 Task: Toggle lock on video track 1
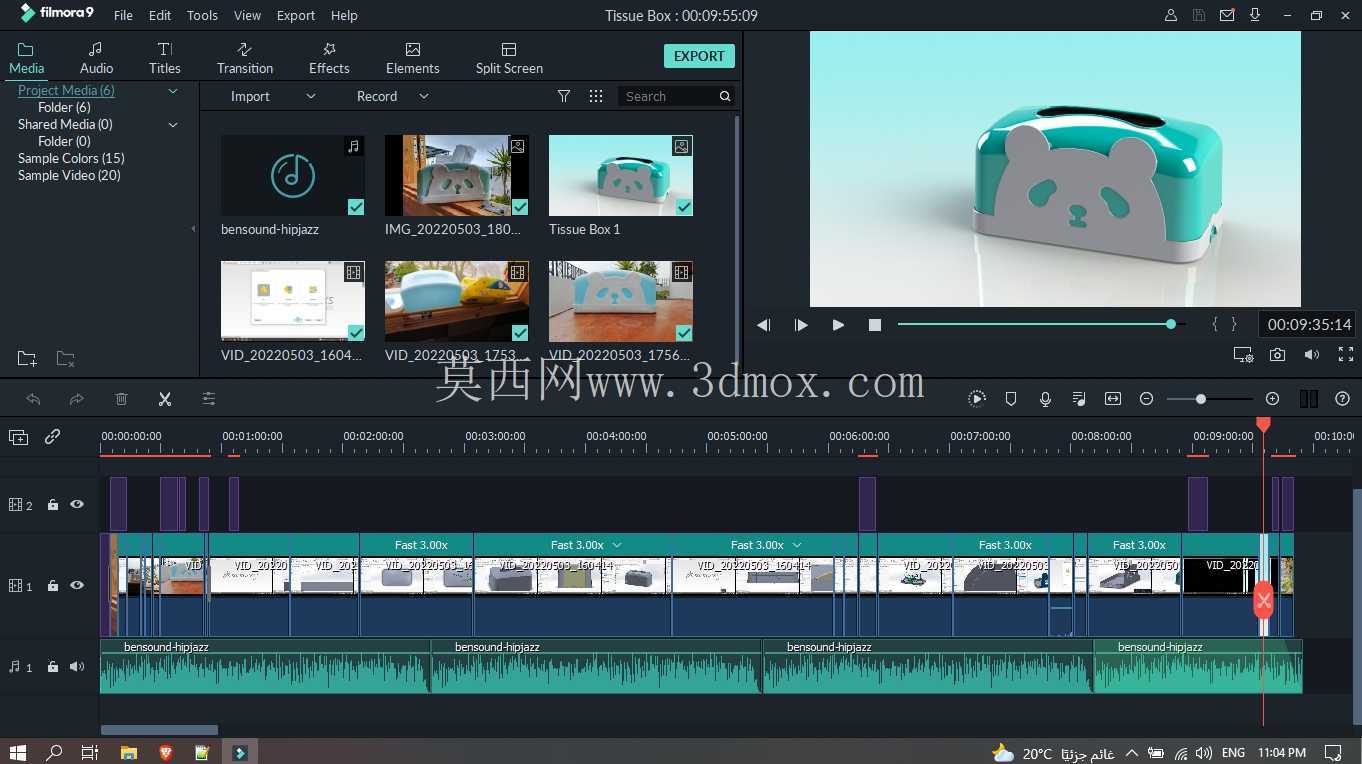click(x=53, y=586)
